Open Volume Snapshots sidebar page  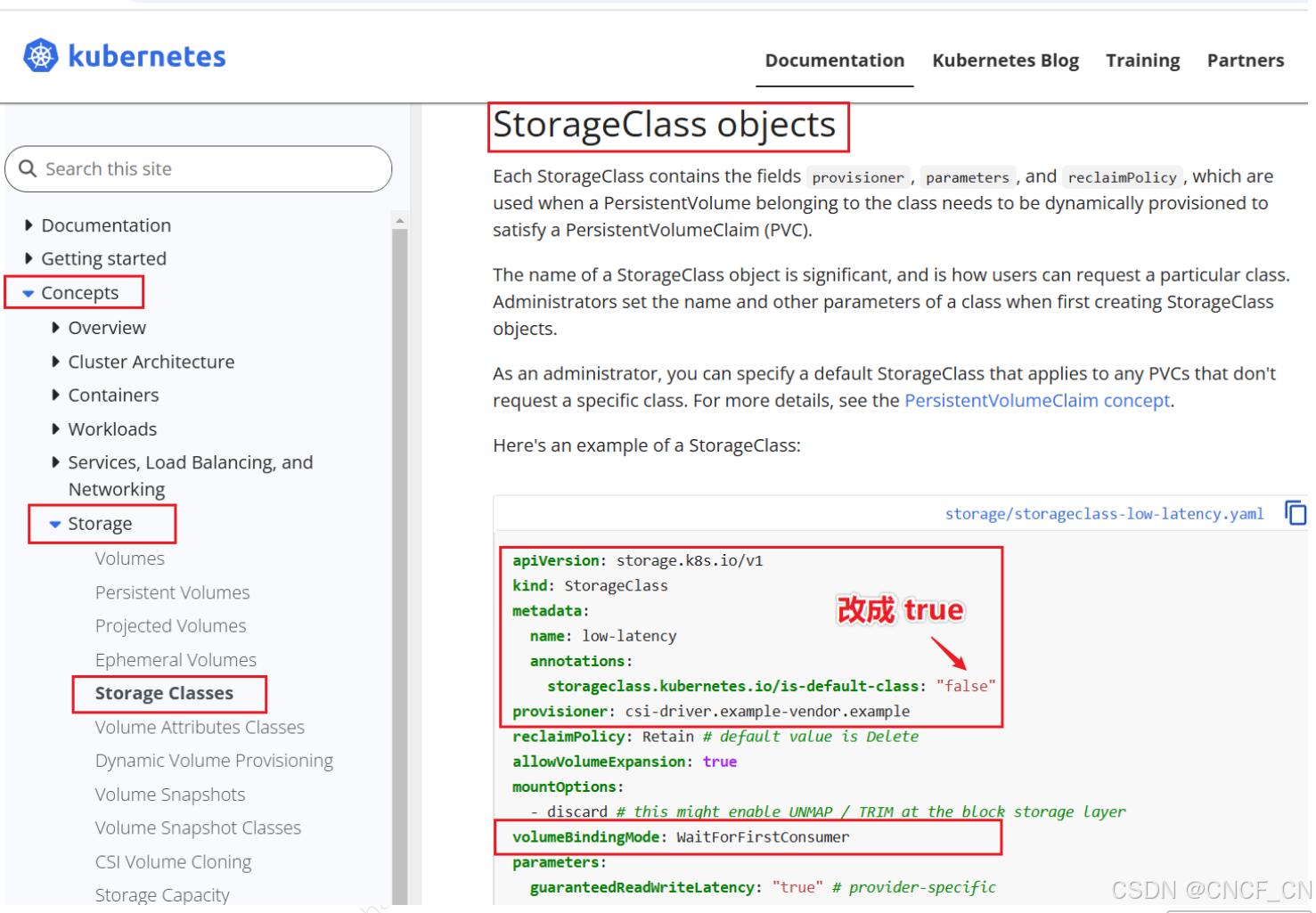coord(170,795)
